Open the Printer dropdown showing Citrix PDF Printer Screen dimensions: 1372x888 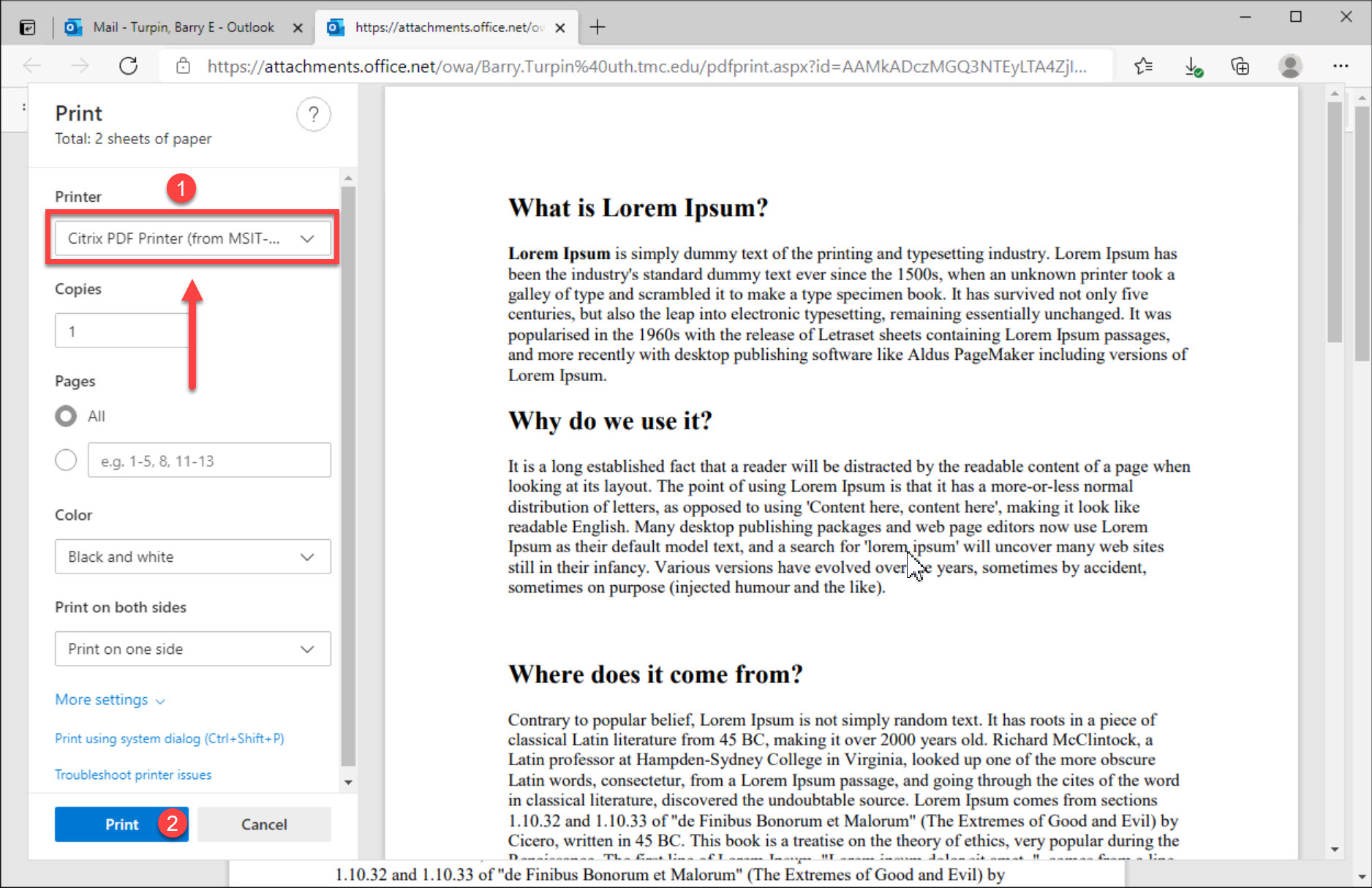tap(192, 238)
